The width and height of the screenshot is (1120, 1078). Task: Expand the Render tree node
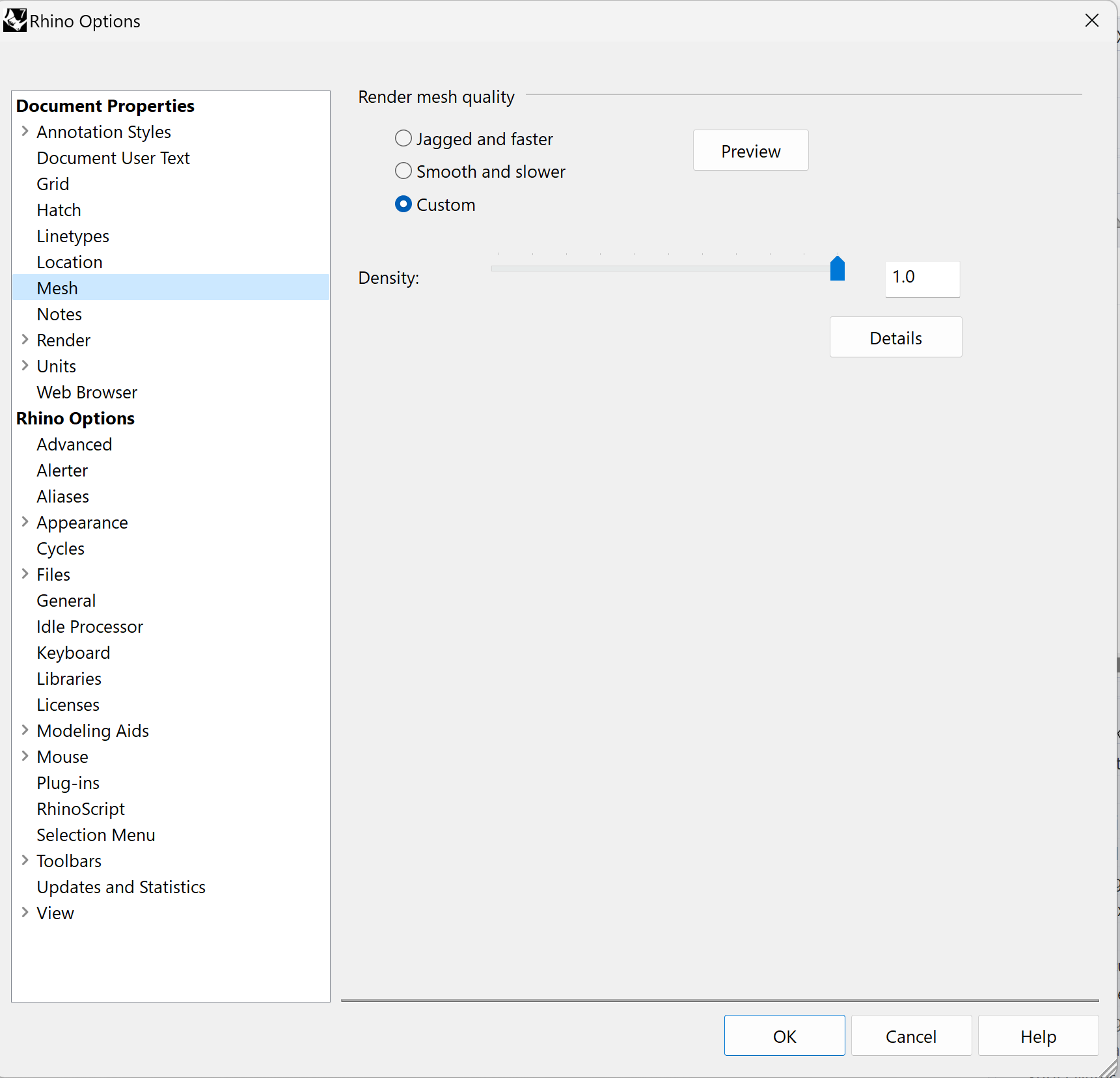pos(25,340)
